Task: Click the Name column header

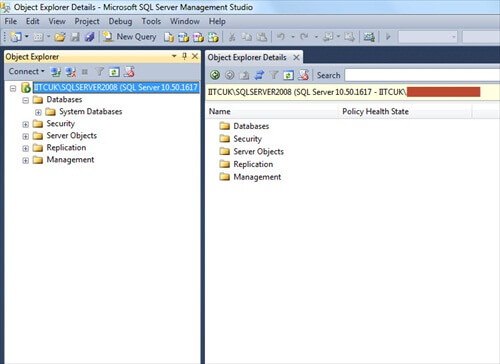Action: point(272,111)
